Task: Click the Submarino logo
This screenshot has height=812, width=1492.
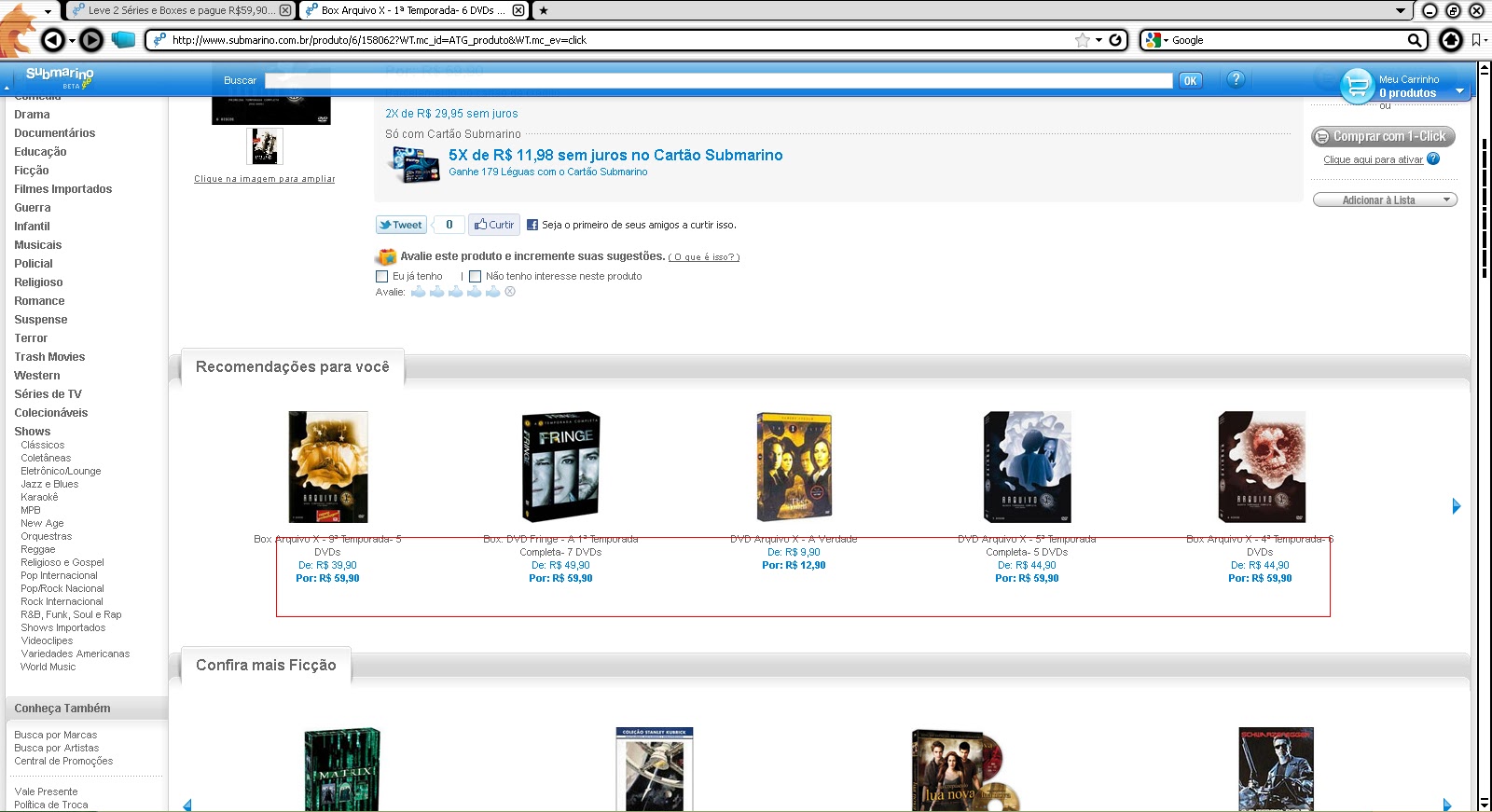Action: [x=60, y=76]
